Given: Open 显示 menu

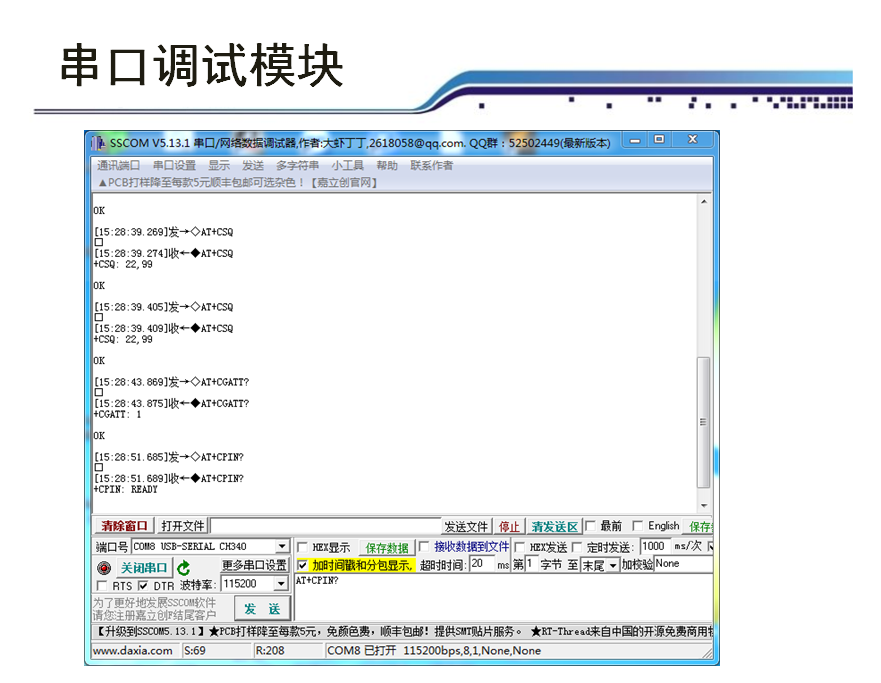Looking at the screenshot, I should click(219, 165).
